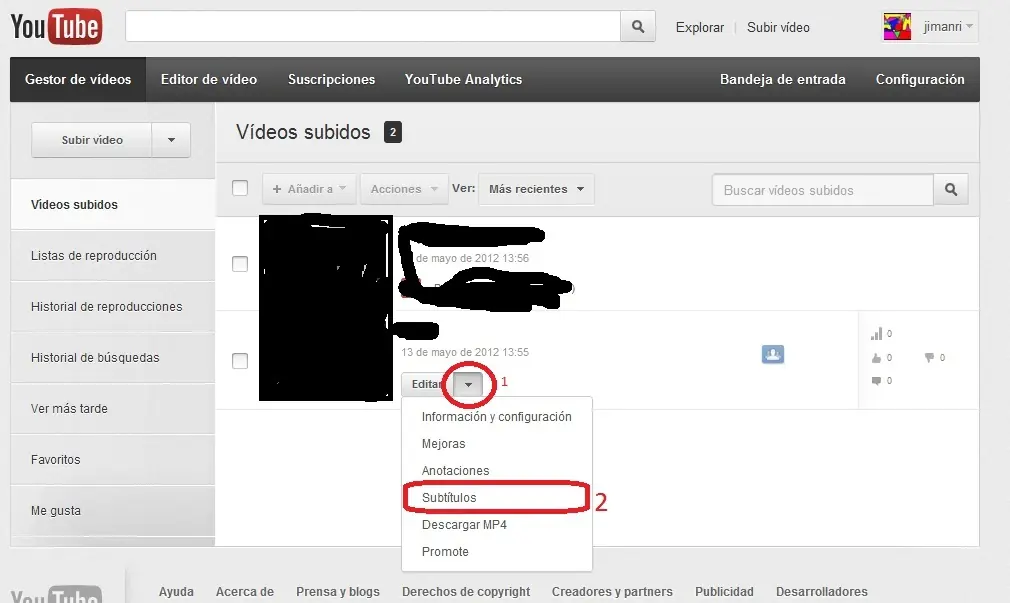
Task: Switch to Editor de vídeo tab
Action: [209, 79]
